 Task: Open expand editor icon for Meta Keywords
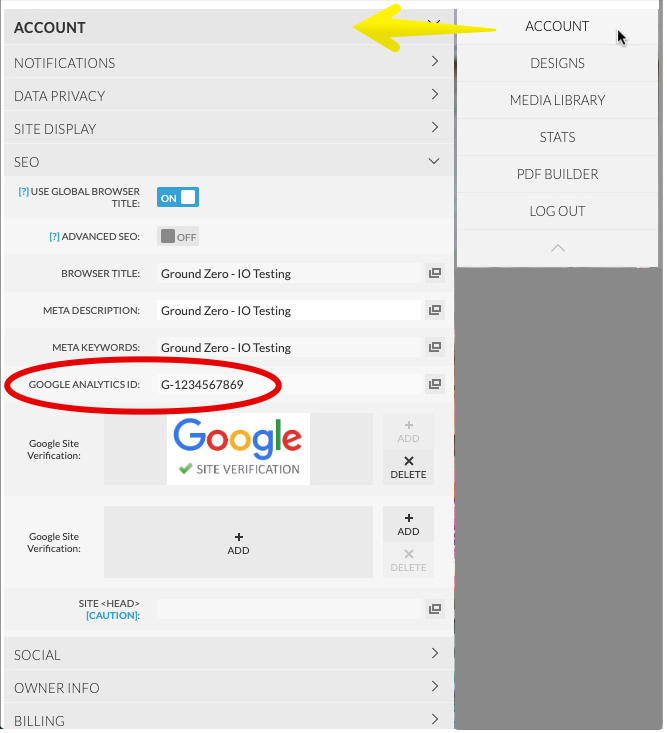[437, 349]
